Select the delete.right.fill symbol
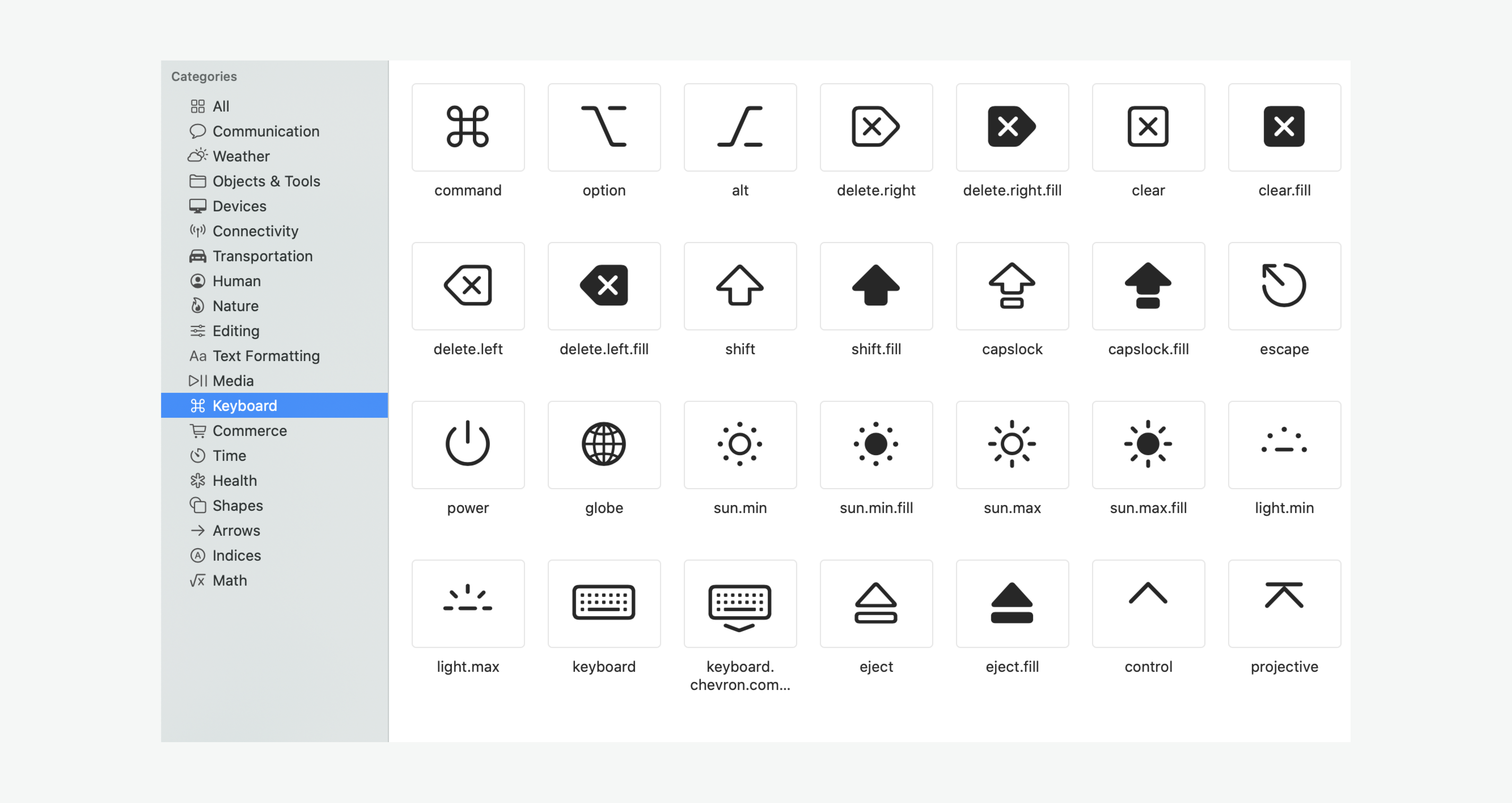1512x803 pixels. click(1012, 127)
